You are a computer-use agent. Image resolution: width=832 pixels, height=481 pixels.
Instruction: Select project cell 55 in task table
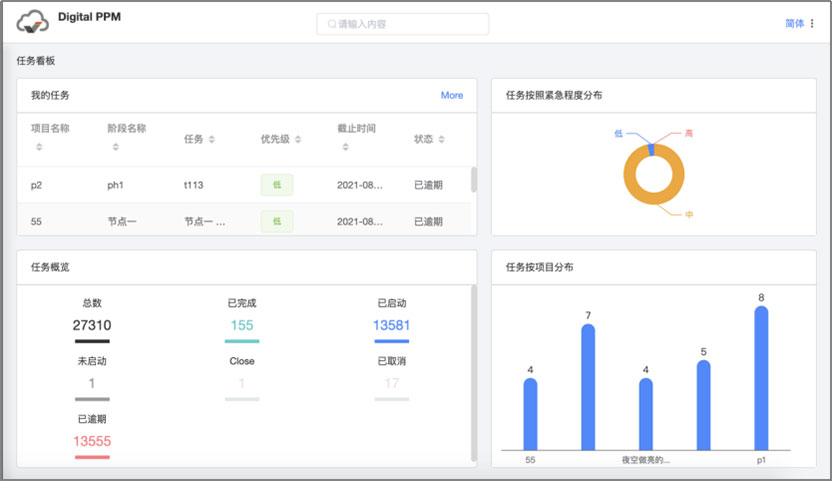click(x=36, y=221)
